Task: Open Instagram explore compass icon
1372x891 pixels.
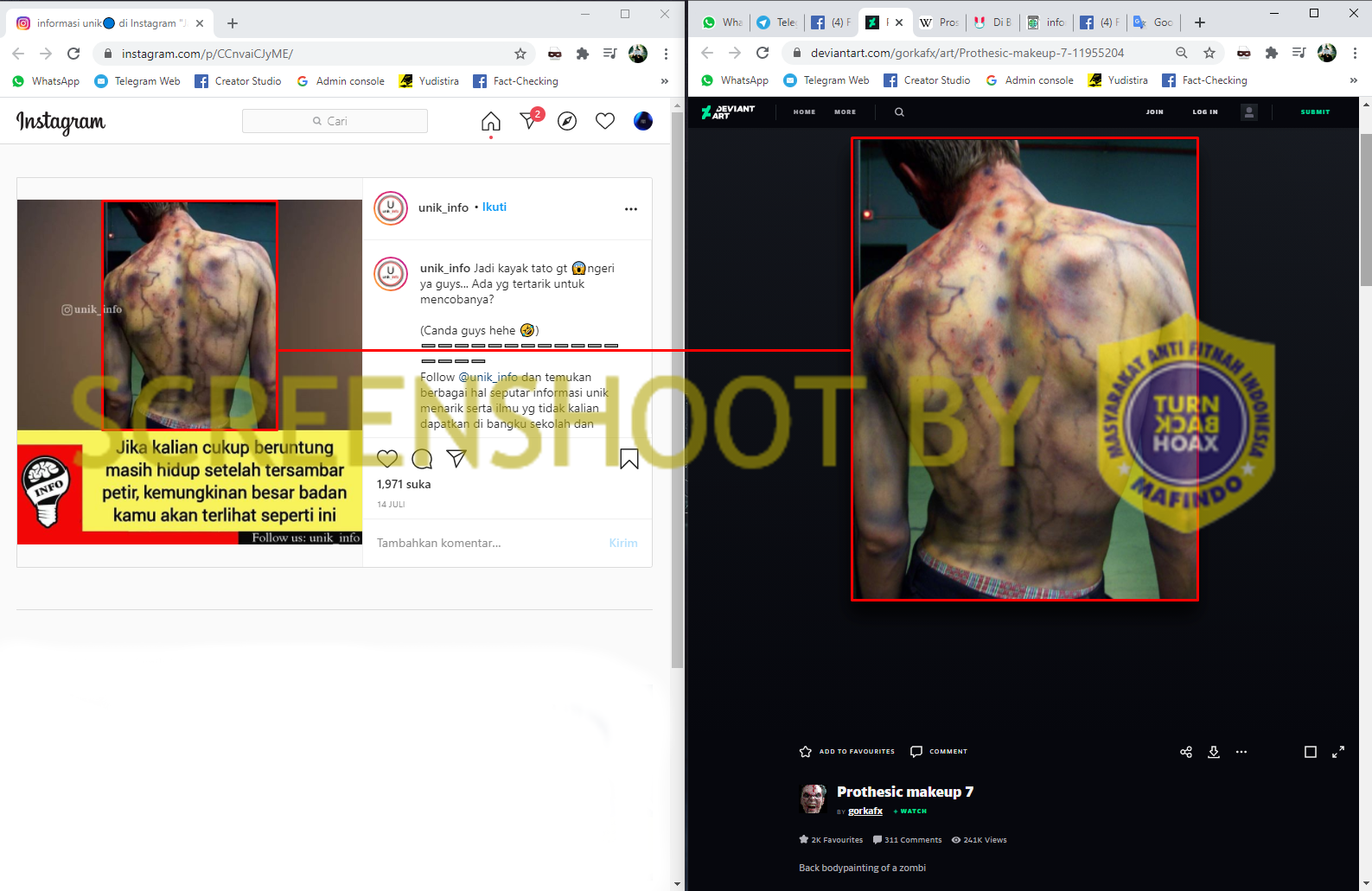Action: [567, 121]
